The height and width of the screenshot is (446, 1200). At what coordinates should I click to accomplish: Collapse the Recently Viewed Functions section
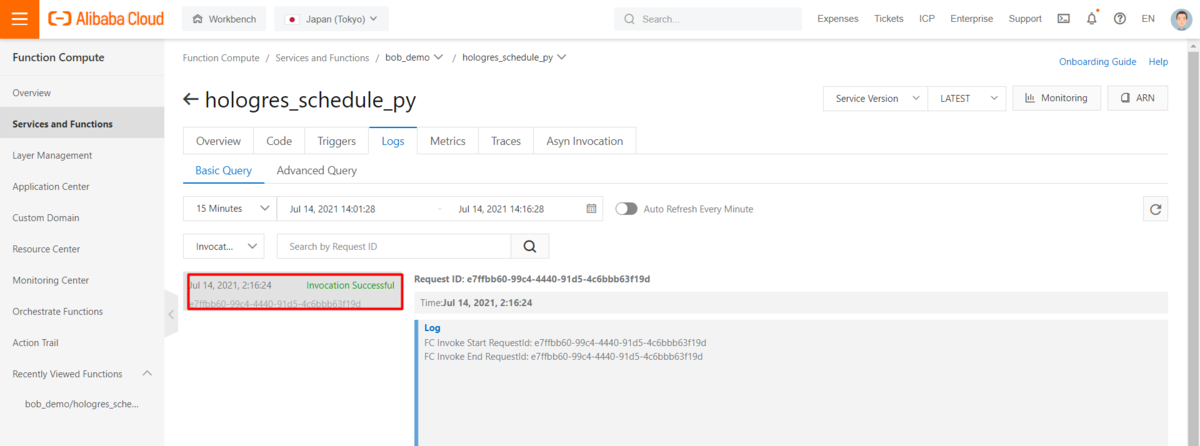pyautogui.click(x=147, y=373)
